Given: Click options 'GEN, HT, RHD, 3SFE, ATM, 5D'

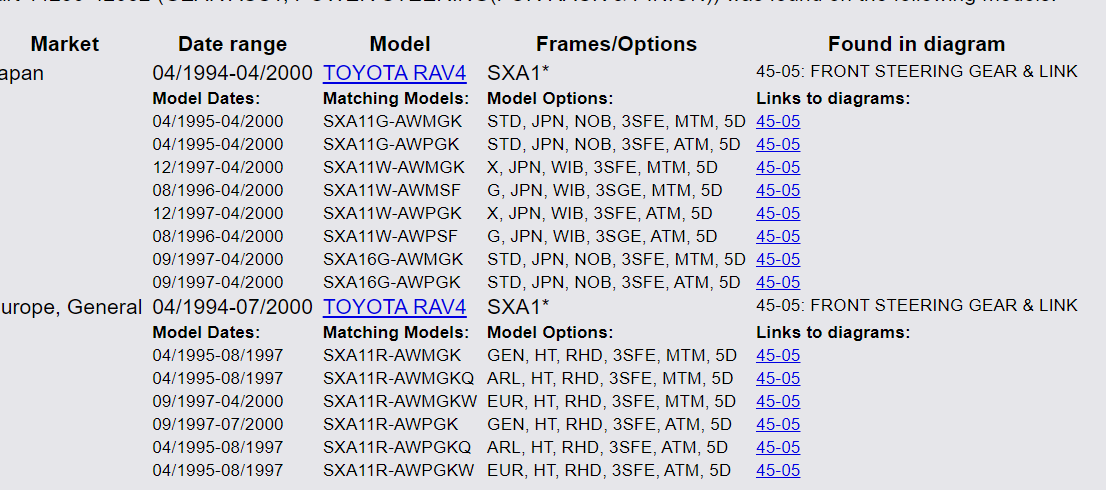Looking at the screenshot, I should tap(609, 424).
